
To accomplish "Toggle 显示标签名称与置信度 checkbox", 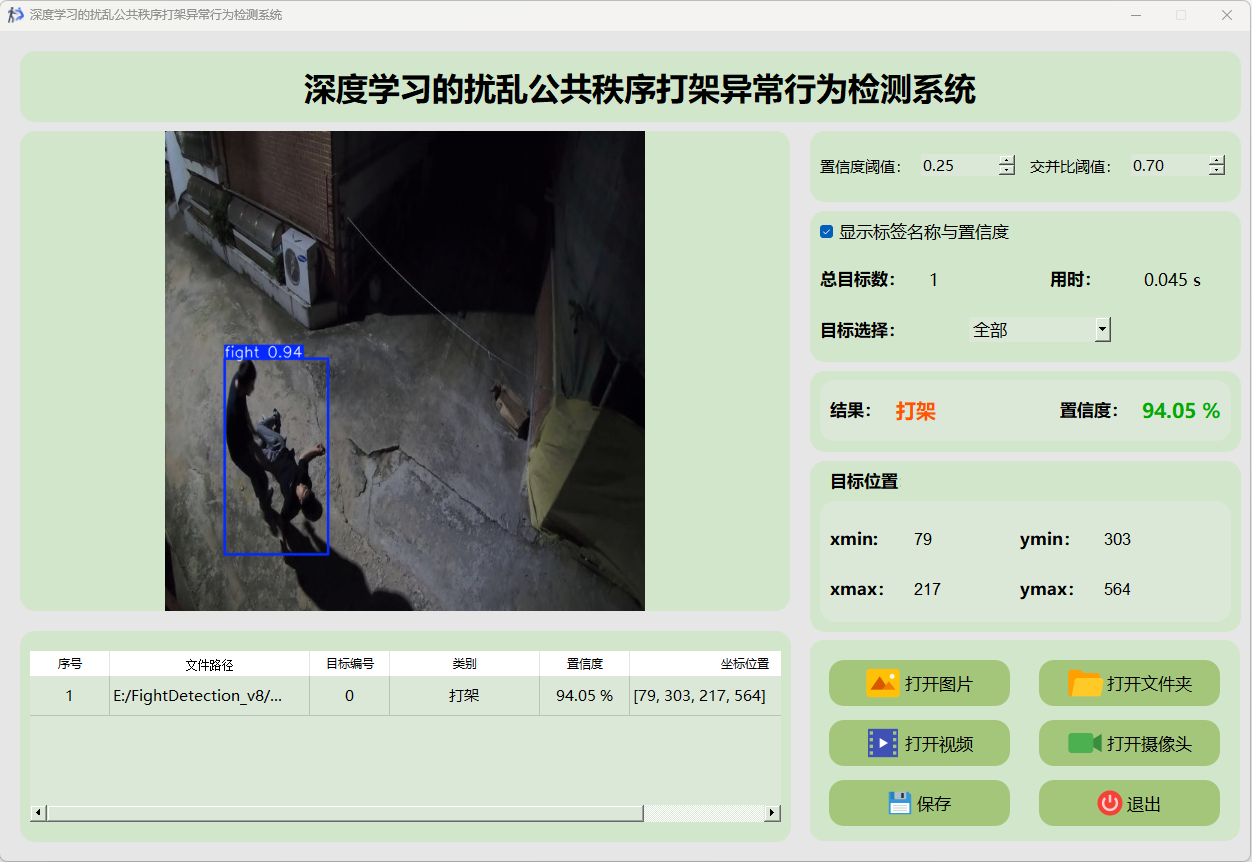I will click(827, 232).
